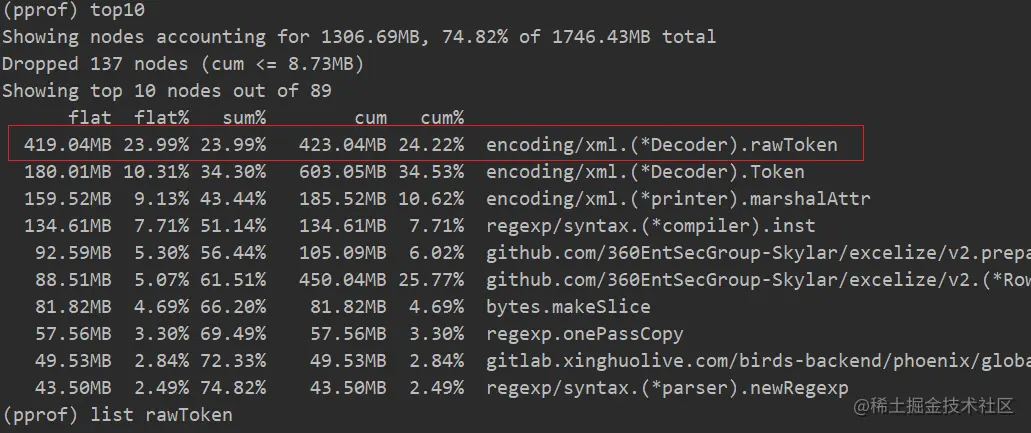Open the excelize/v2.prepa... github path
Image resolution: width=1031 pixels, height=433 pixels.
point(757,253)
